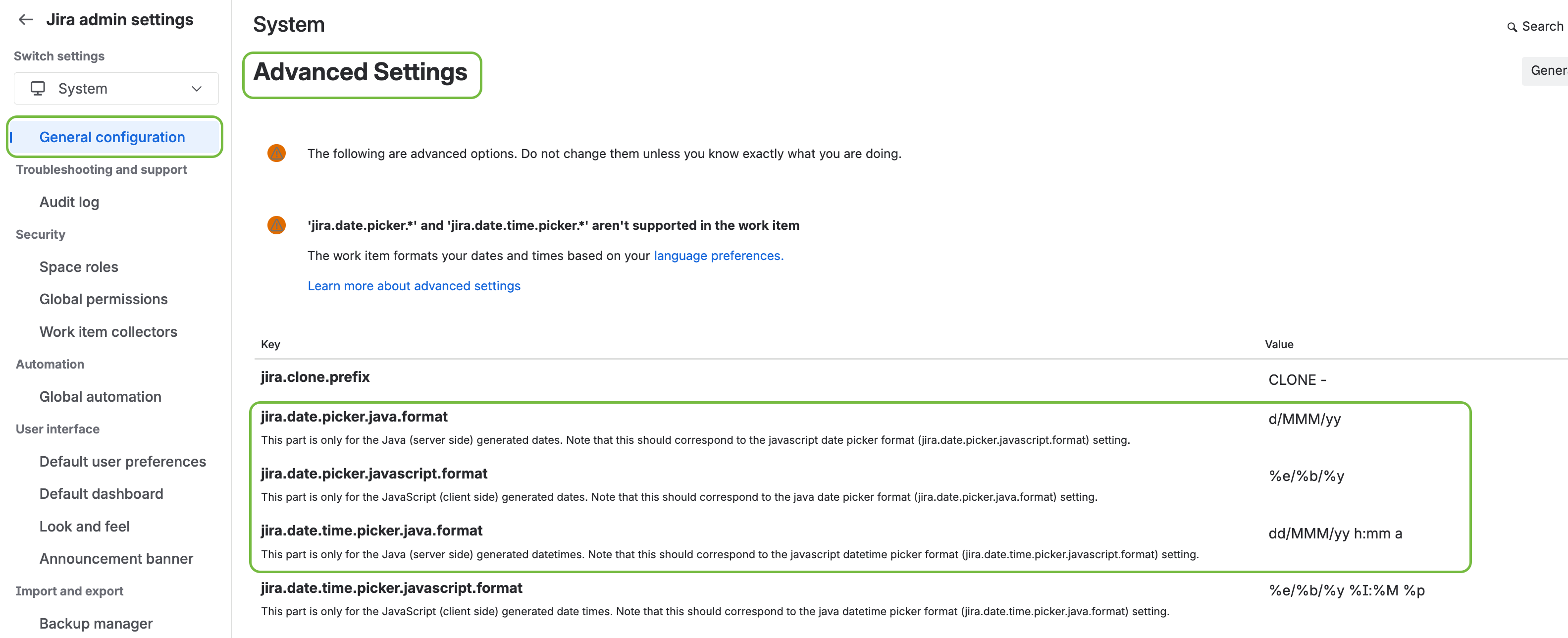Edit the jira.clone.prefix value CLONE -
Image resolution: width=1568 pixels, height=638 pixels.
1297,379
